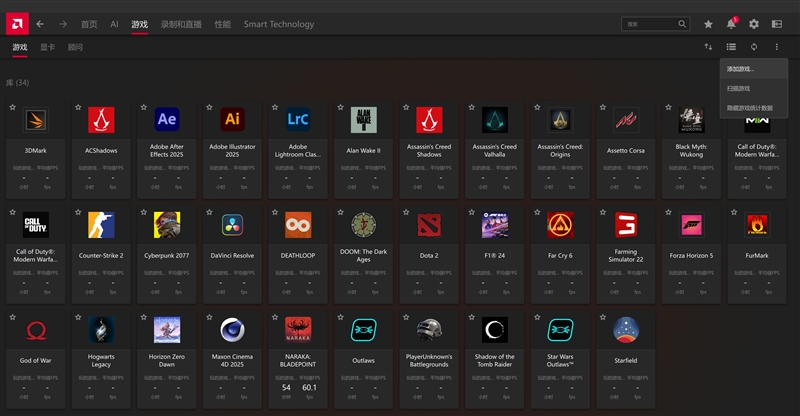Open the Forza Horizon 5 icon
This screenshot has height=416, width=800.
pyautogui.click(x=691, y=225)
